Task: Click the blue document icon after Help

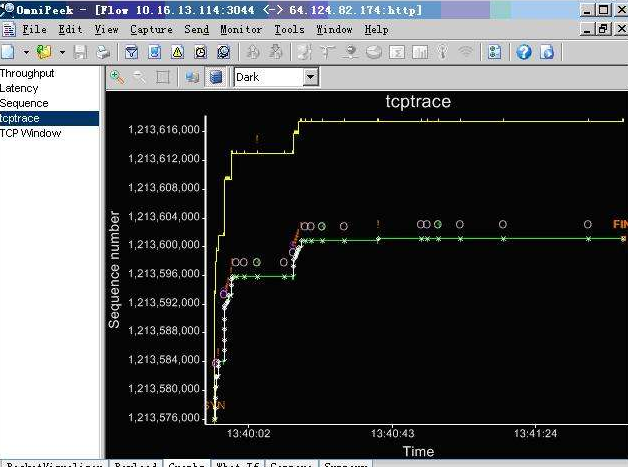Action: 547,52
